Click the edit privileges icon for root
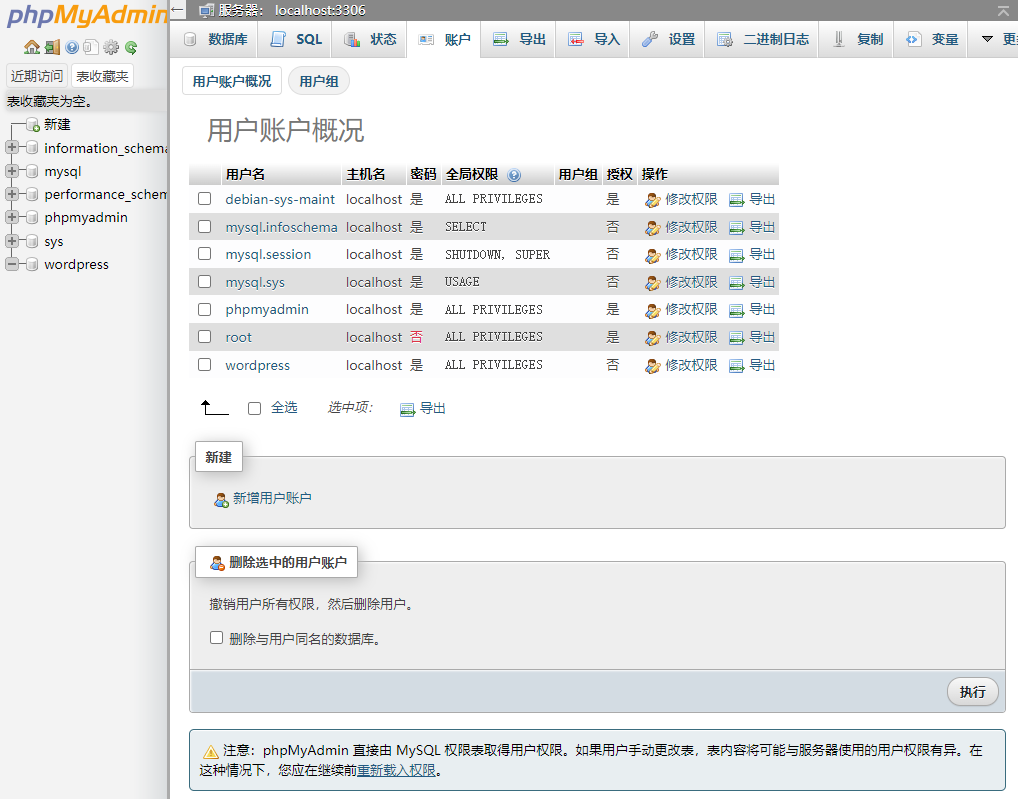1018x799 pixels. 652,338
